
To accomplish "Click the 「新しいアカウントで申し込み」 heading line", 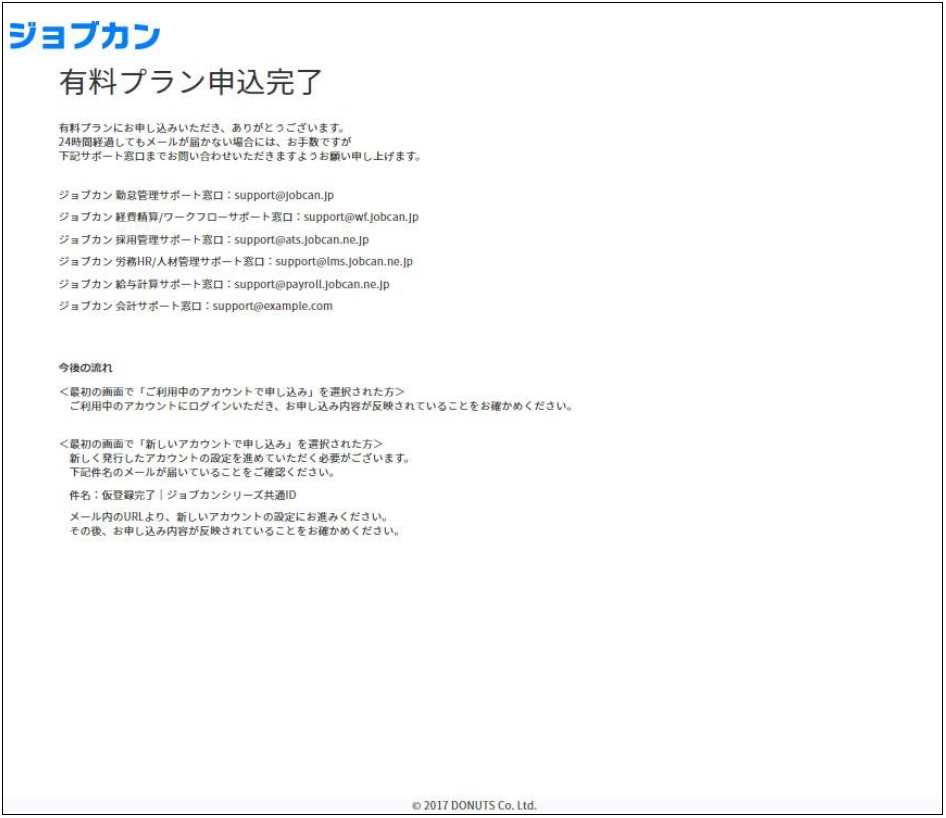I will tap(220, 443).
